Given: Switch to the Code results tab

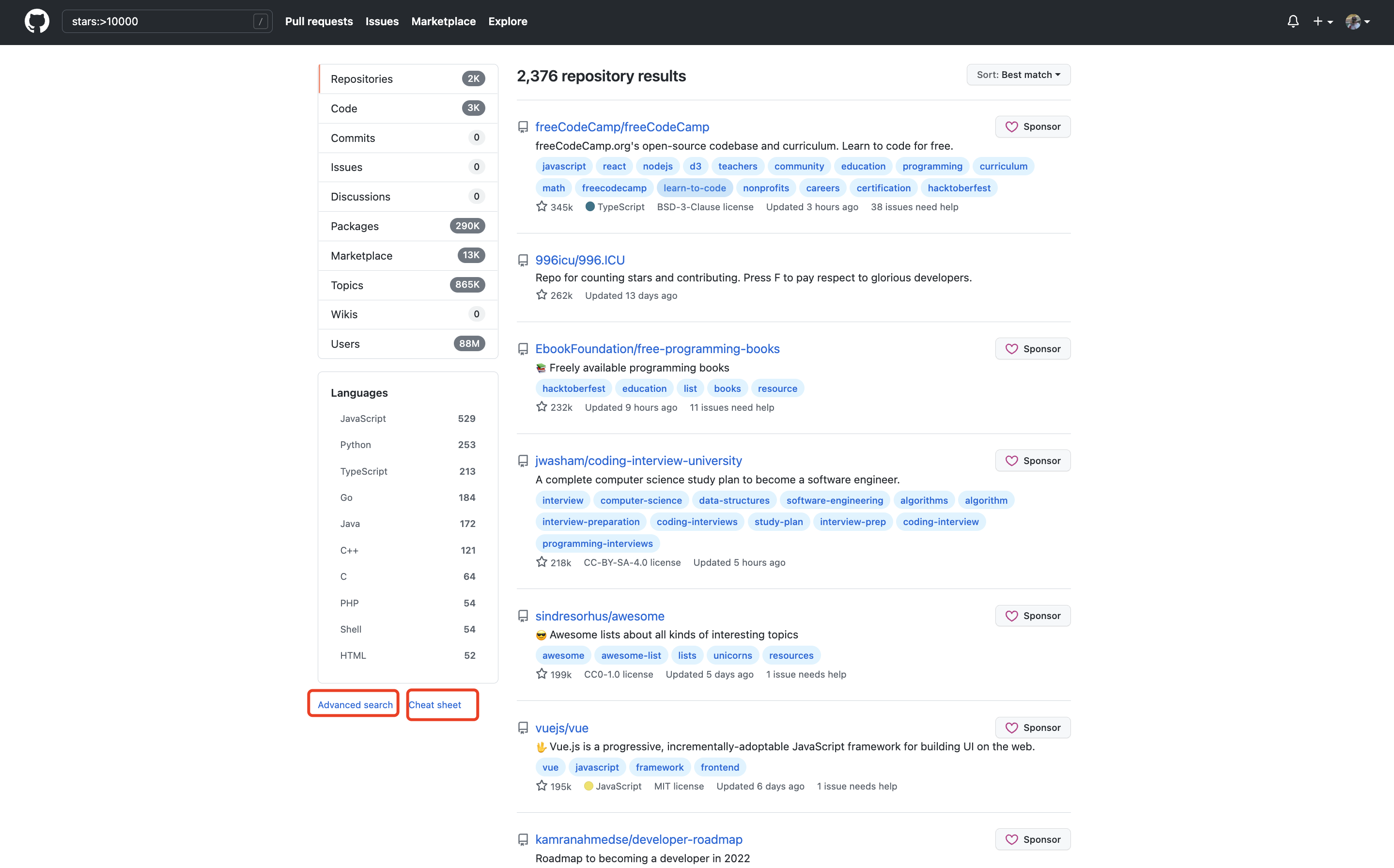Looking at the screenshot, I should [407, 108].
